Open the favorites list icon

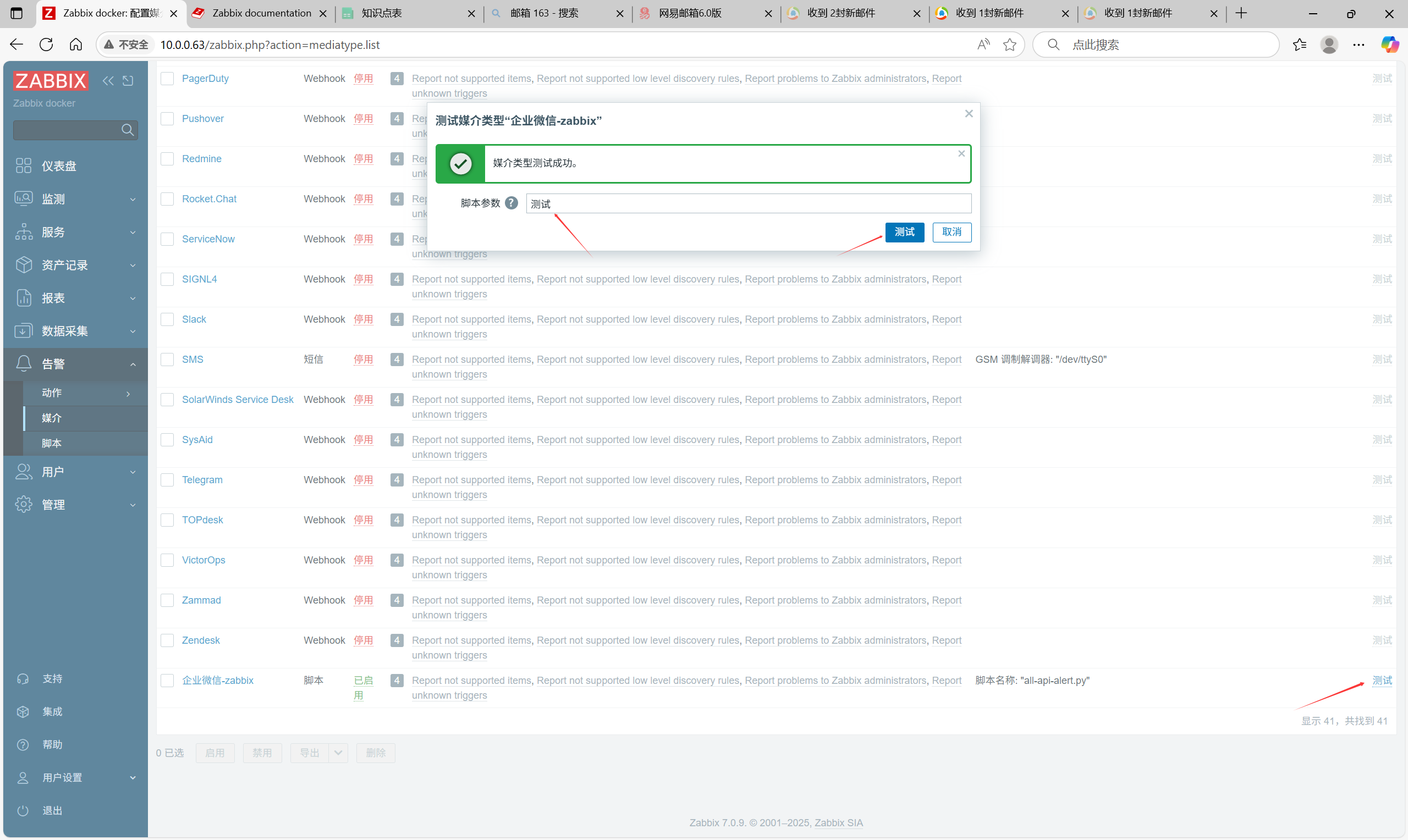click(x=1299, y=45)
